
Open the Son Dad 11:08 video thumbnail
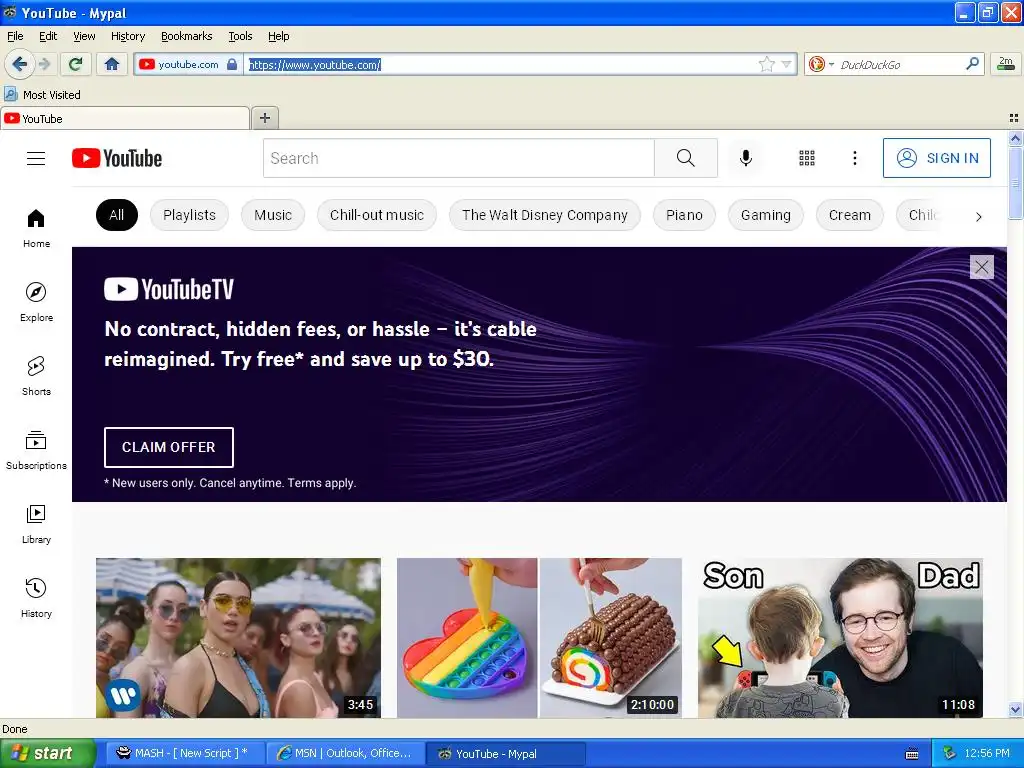840,638
